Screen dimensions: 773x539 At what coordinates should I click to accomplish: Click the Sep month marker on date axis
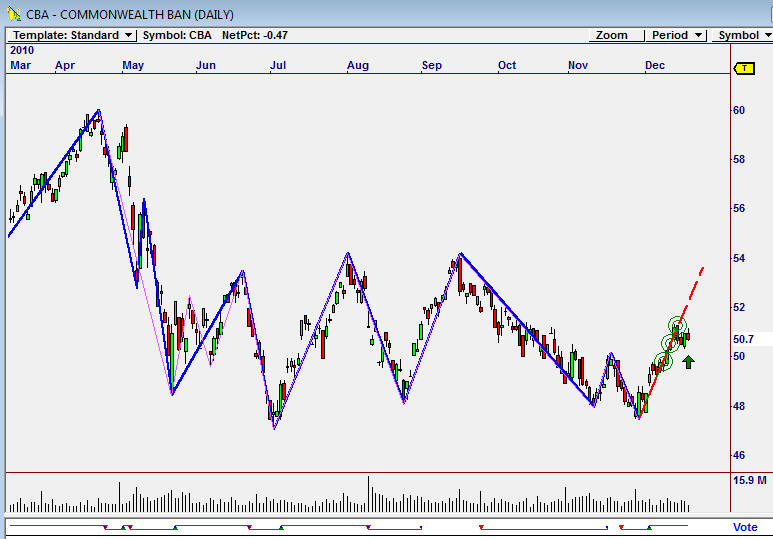(432, 65)
